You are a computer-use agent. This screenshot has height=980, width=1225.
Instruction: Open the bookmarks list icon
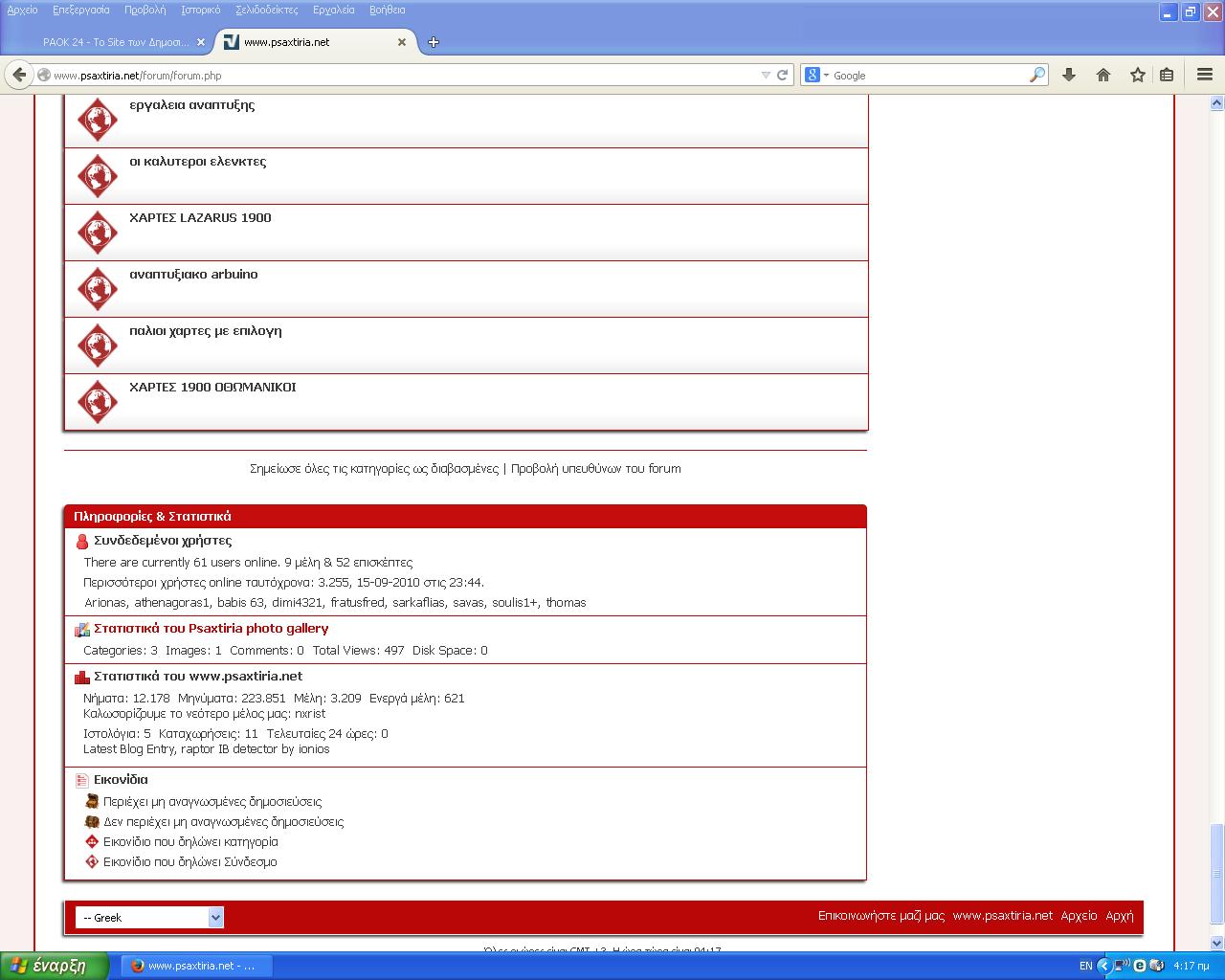pyautogui.click(x=1167, y=75)
